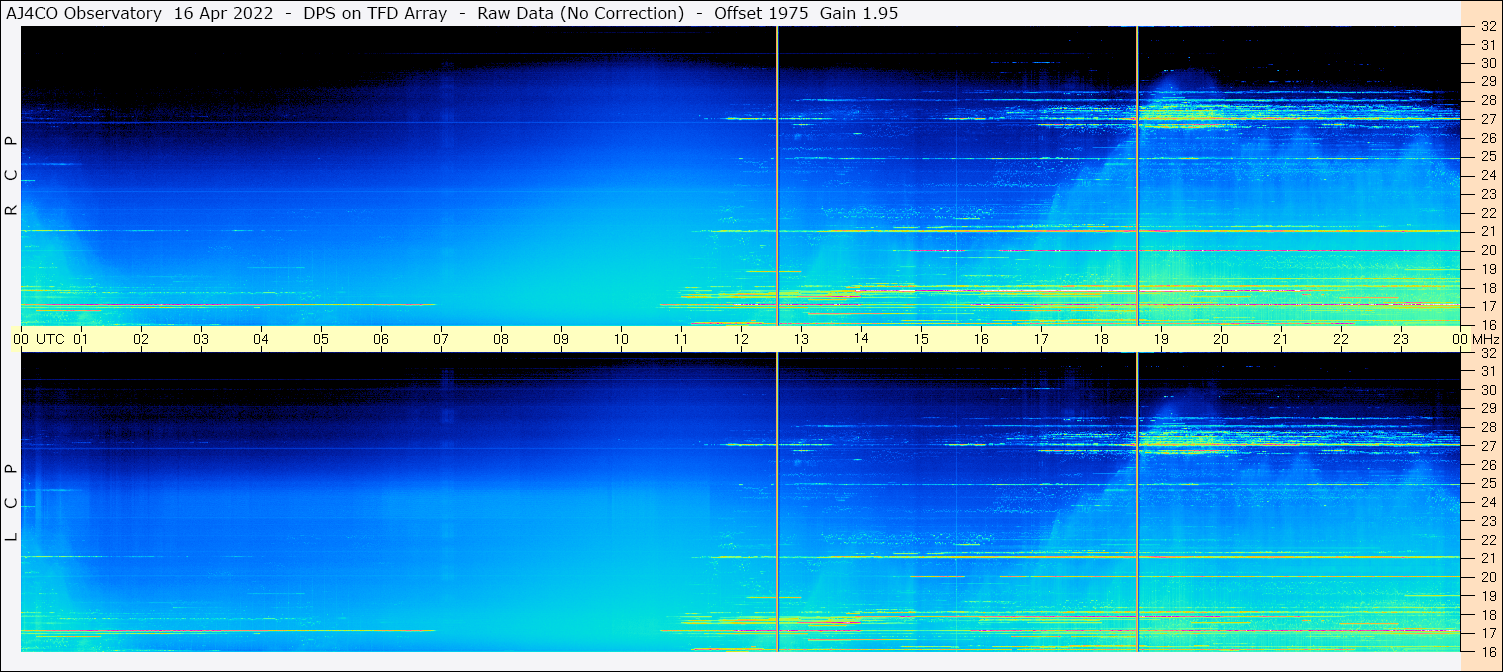Click the 25 MHz tick in RCP panel
Viewport: 1503px width, 672px height.
click(1487, 157)
